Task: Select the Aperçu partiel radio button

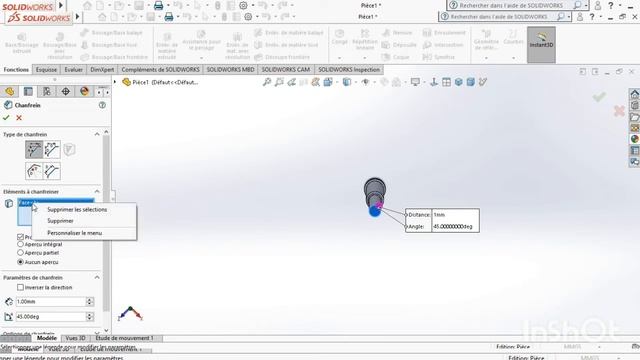Action: [x=20, y=253]
